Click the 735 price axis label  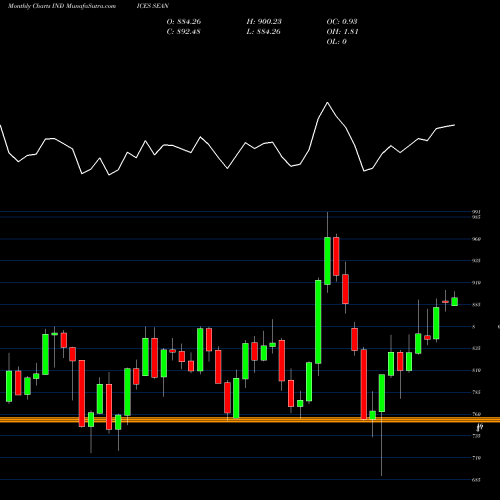tap(476, 436)
